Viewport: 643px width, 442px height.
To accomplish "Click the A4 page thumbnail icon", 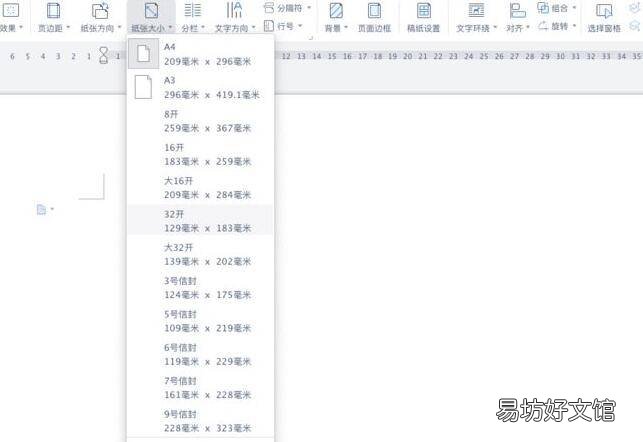I will tap(144, 54).
